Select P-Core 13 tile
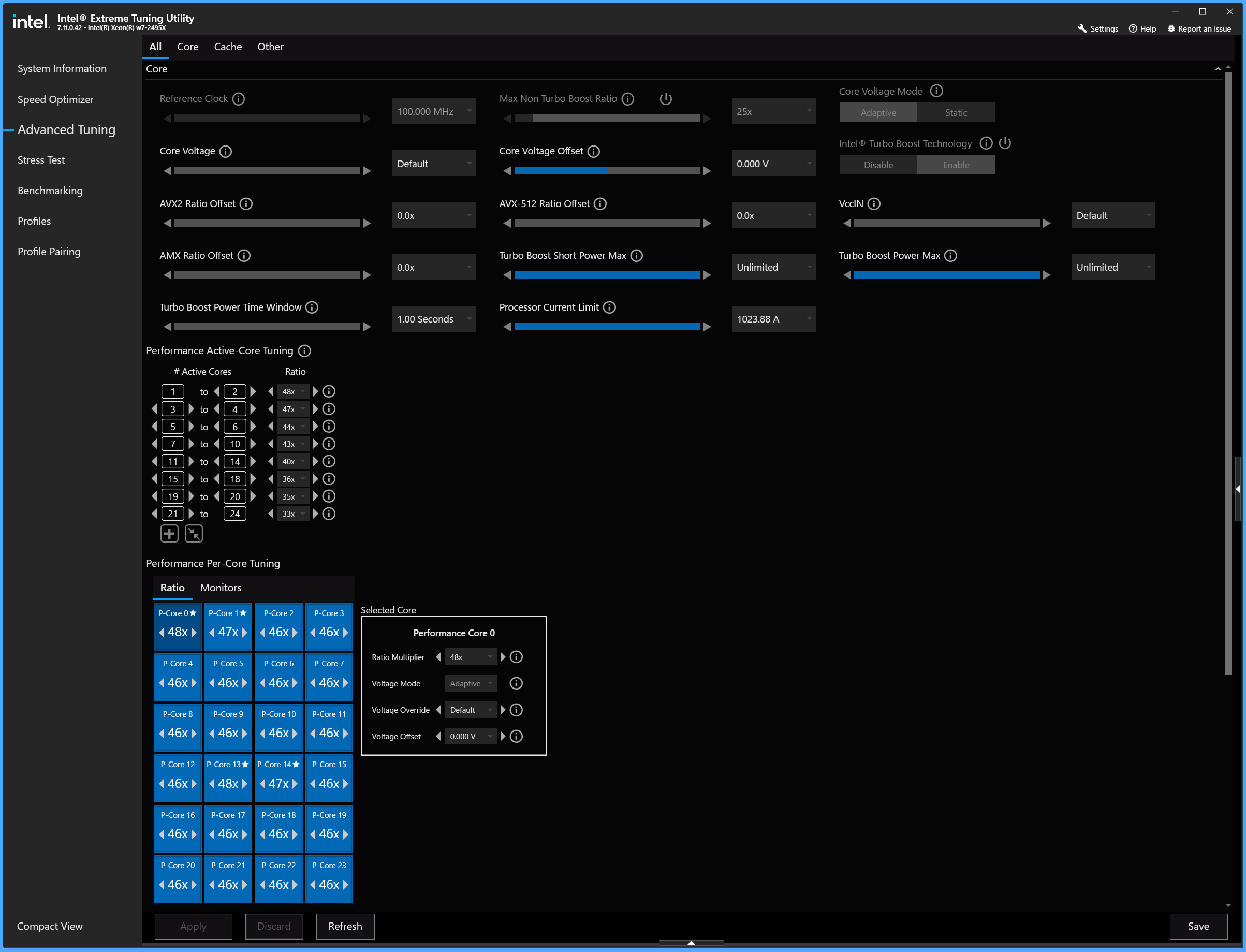Screen dimensions: 1246x952 pos(228,778)
